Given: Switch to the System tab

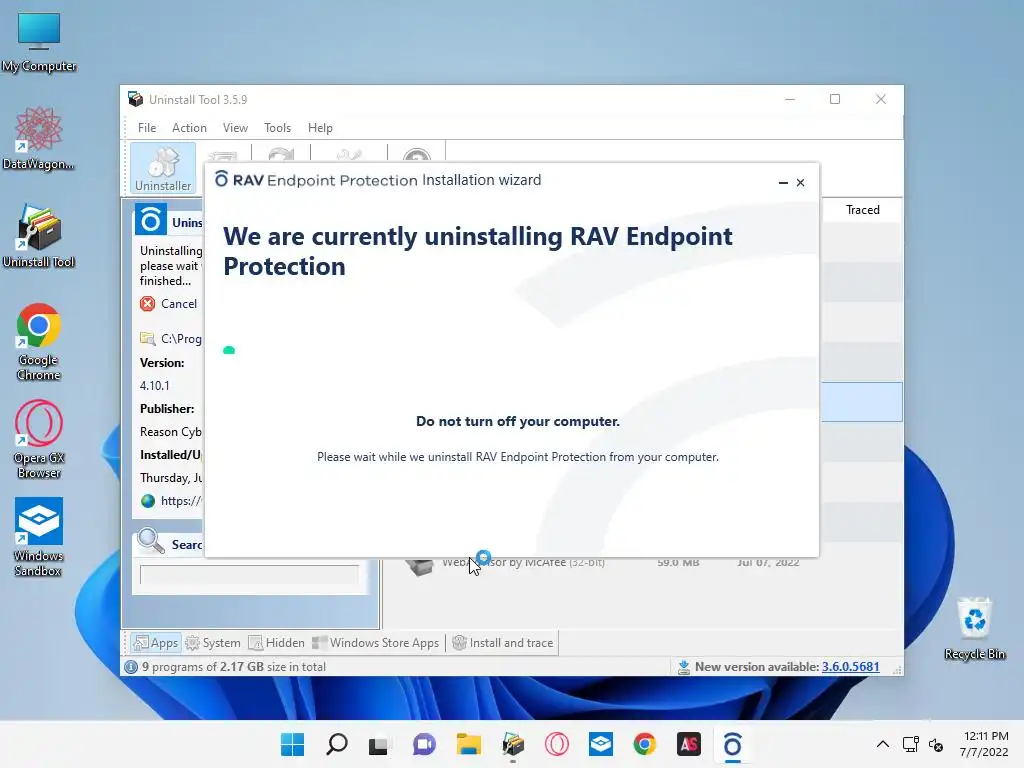Looking at the screenshot, I should [213, 643].
